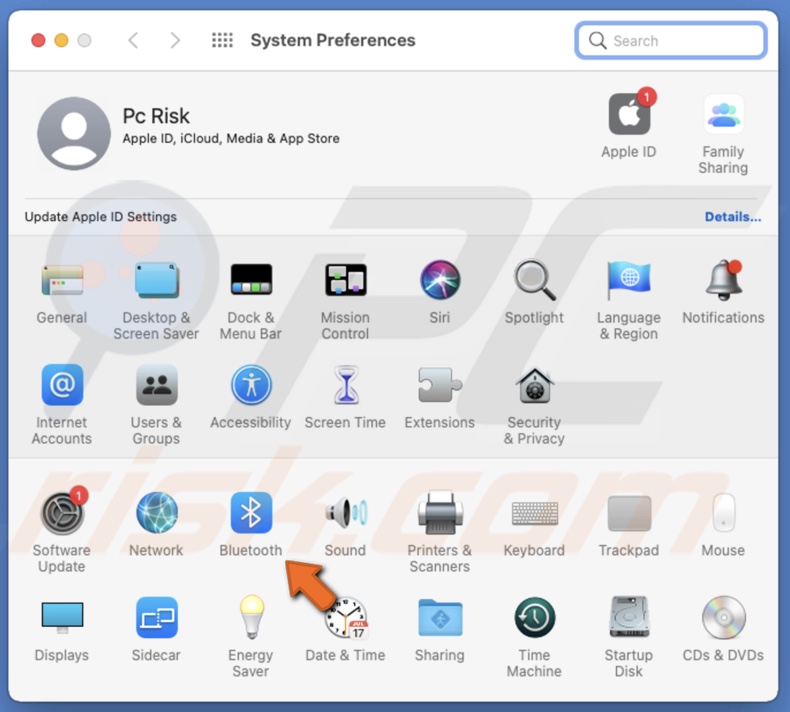Click the Show All grid button
Viewport: 790px width, 712px height.
pos(222,41)
